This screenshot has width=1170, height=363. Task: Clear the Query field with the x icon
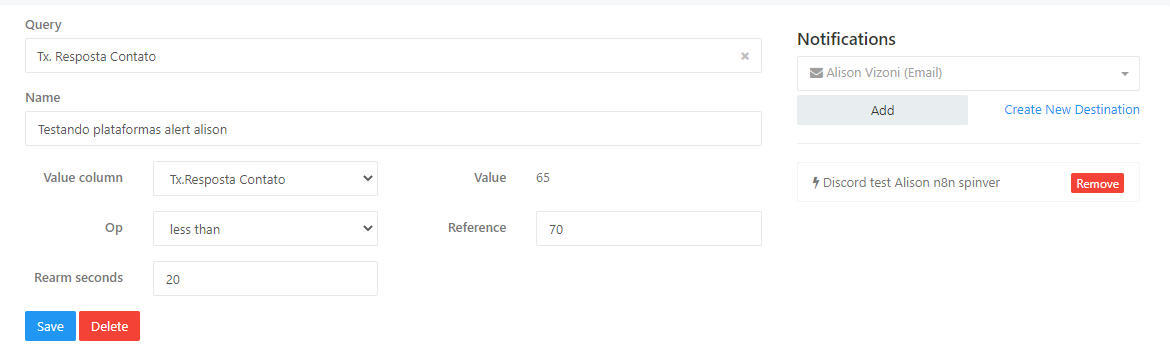click(x=745, y=56)
